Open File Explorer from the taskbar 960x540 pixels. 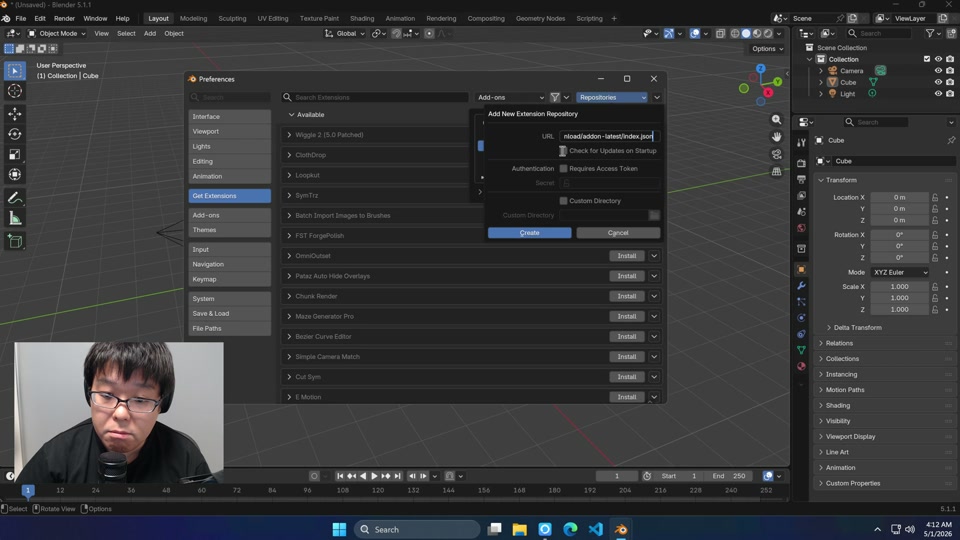click(x=520, y=530)
